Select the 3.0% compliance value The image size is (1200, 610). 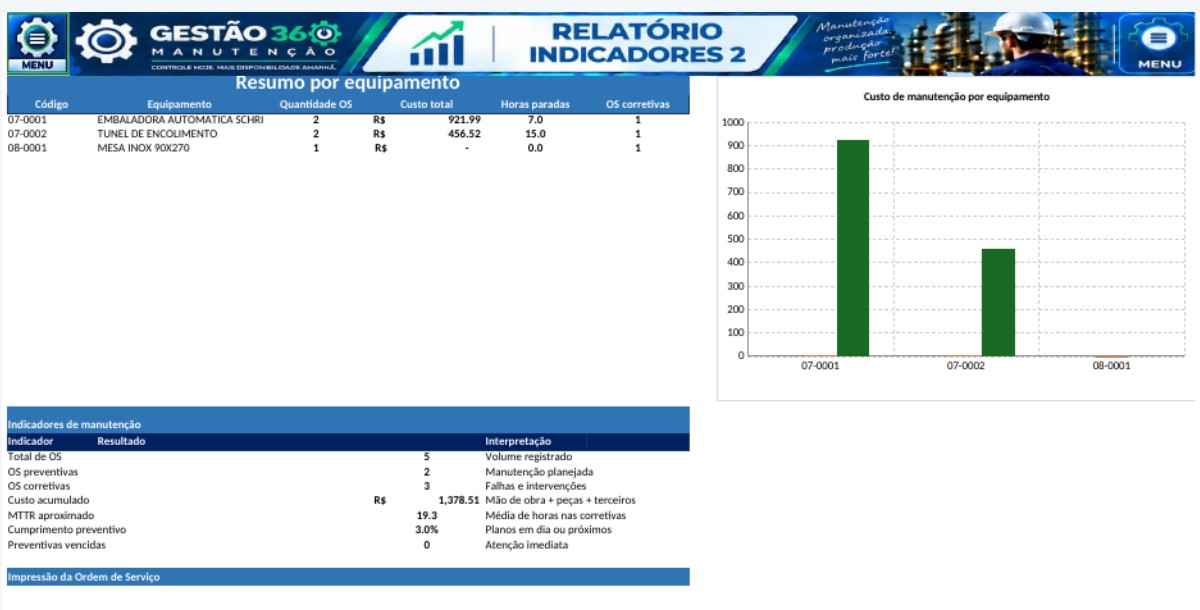[x=427, y=529]
